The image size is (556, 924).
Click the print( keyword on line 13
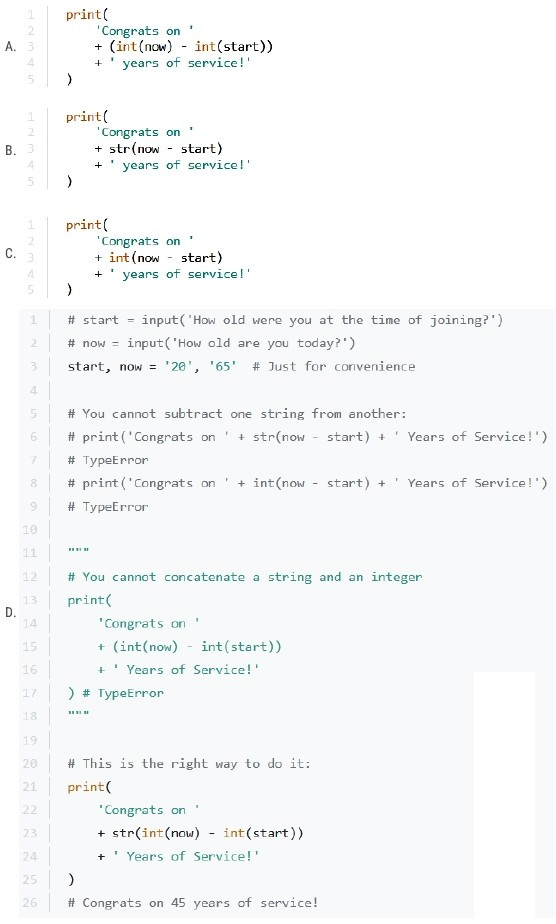tap(89, 600)
